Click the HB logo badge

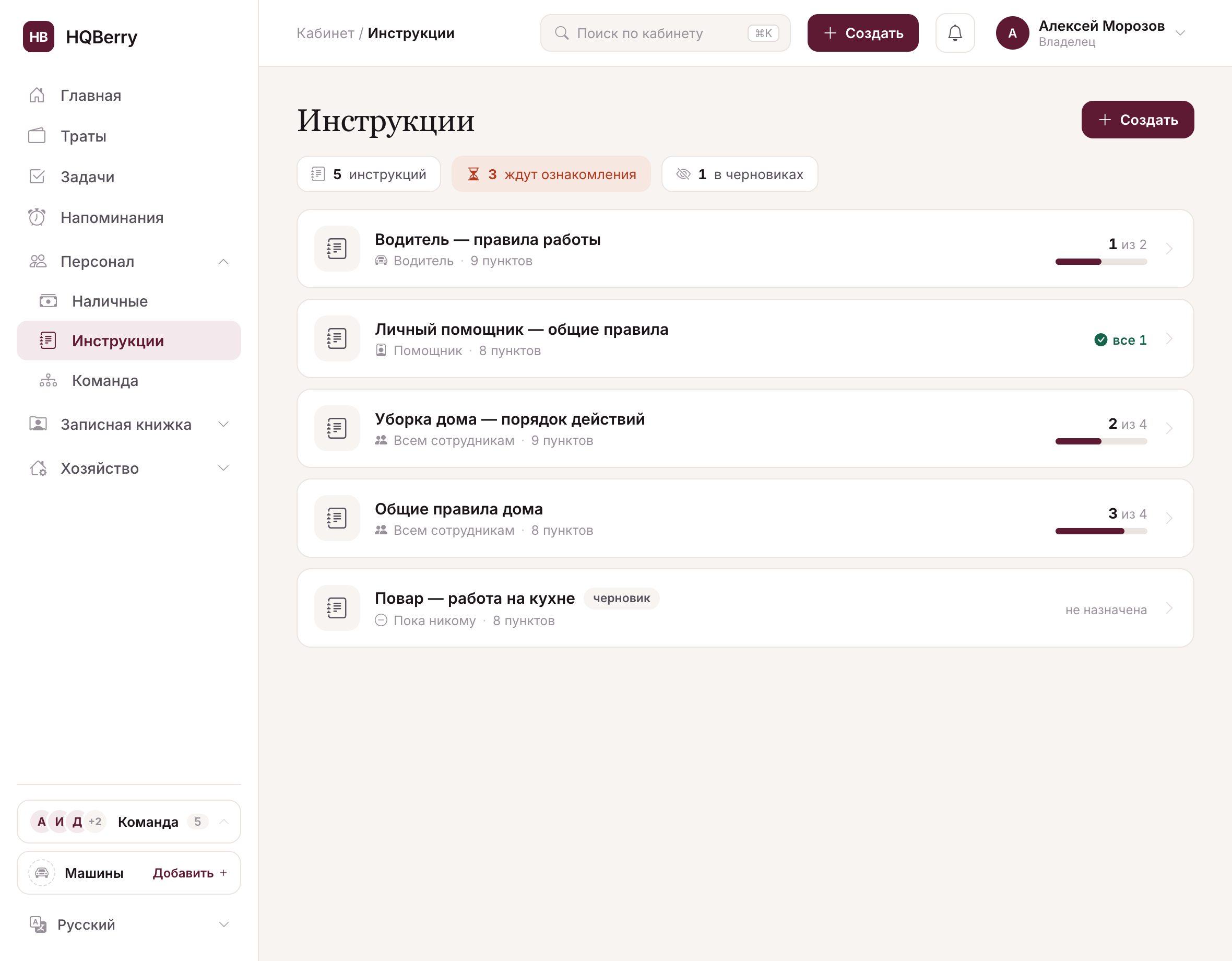pos(38,37)
